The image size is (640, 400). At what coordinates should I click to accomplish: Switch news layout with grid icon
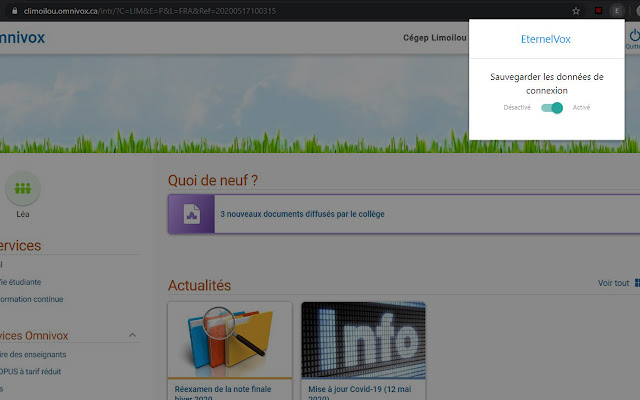pyautogui.click(x=637, y=283)
